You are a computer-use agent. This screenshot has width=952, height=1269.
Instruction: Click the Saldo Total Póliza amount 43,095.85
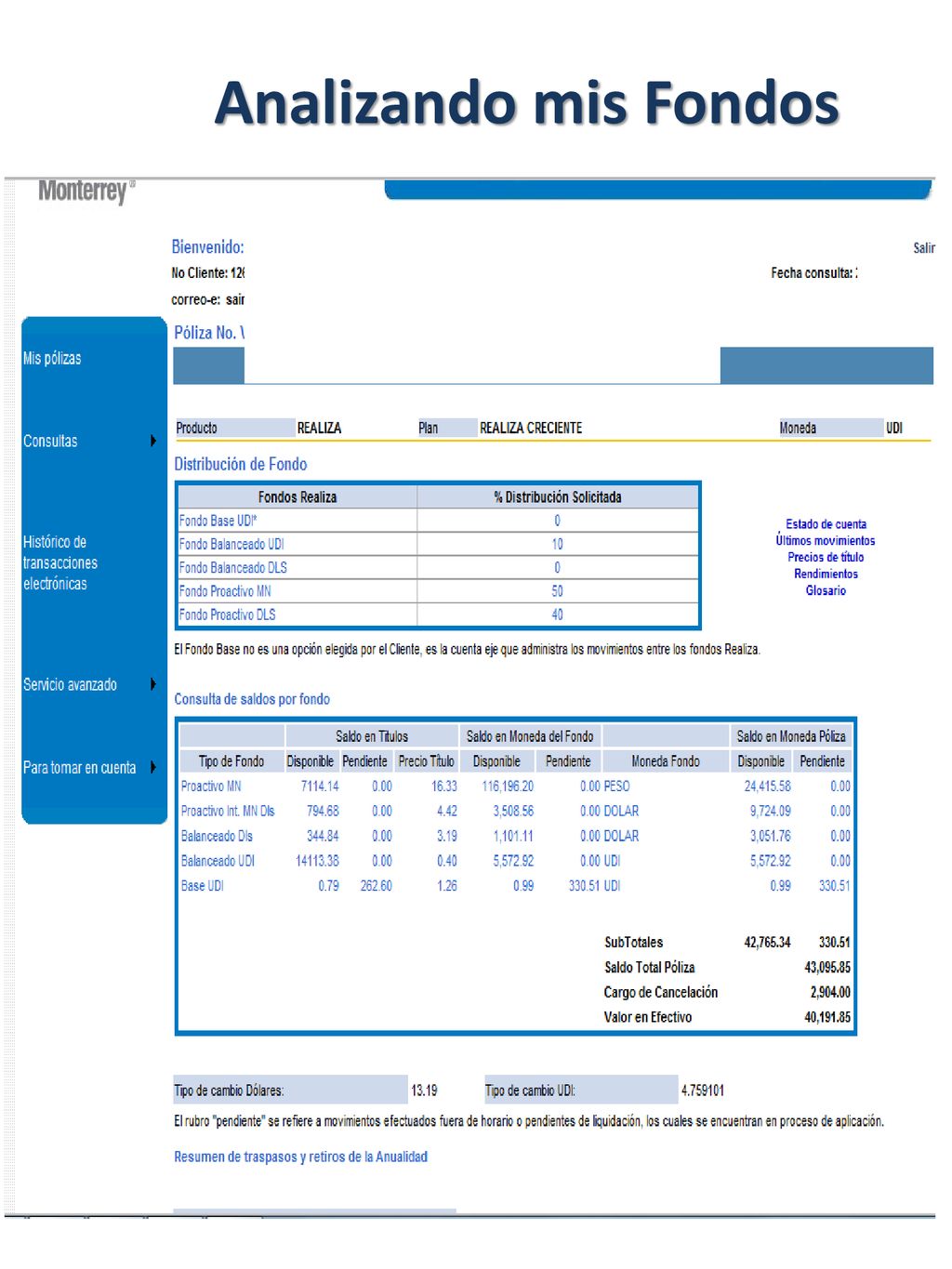click(x=827, y=968)
